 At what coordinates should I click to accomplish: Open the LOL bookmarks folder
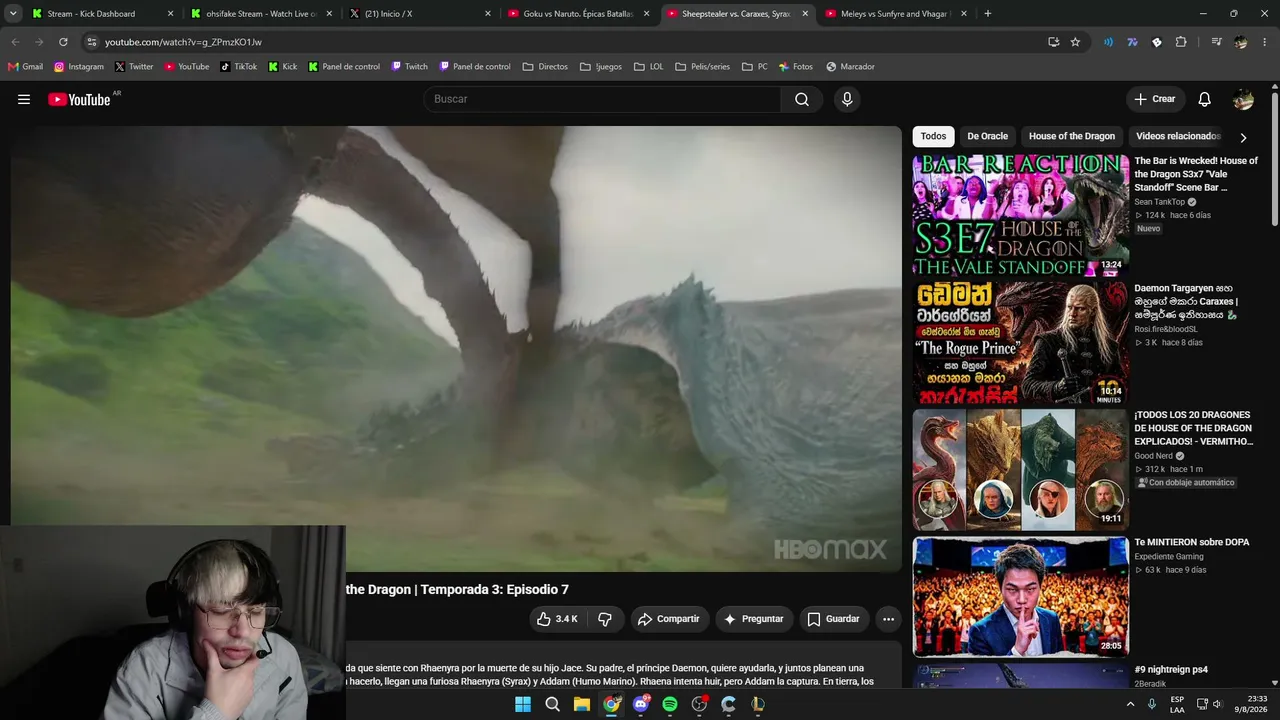click(649, 67)
